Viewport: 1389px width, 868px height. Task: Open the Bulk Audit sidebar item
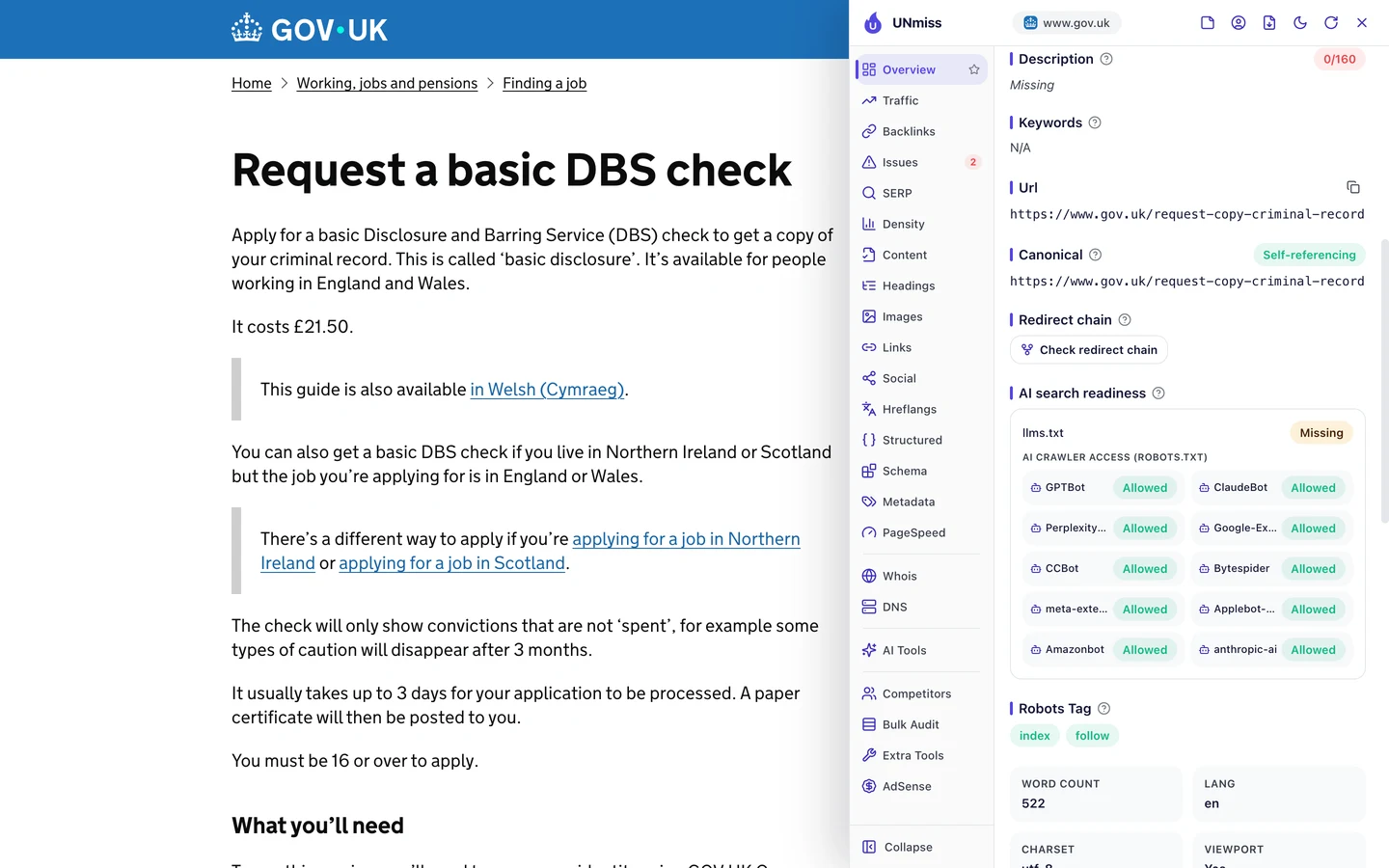pos(921,724)
